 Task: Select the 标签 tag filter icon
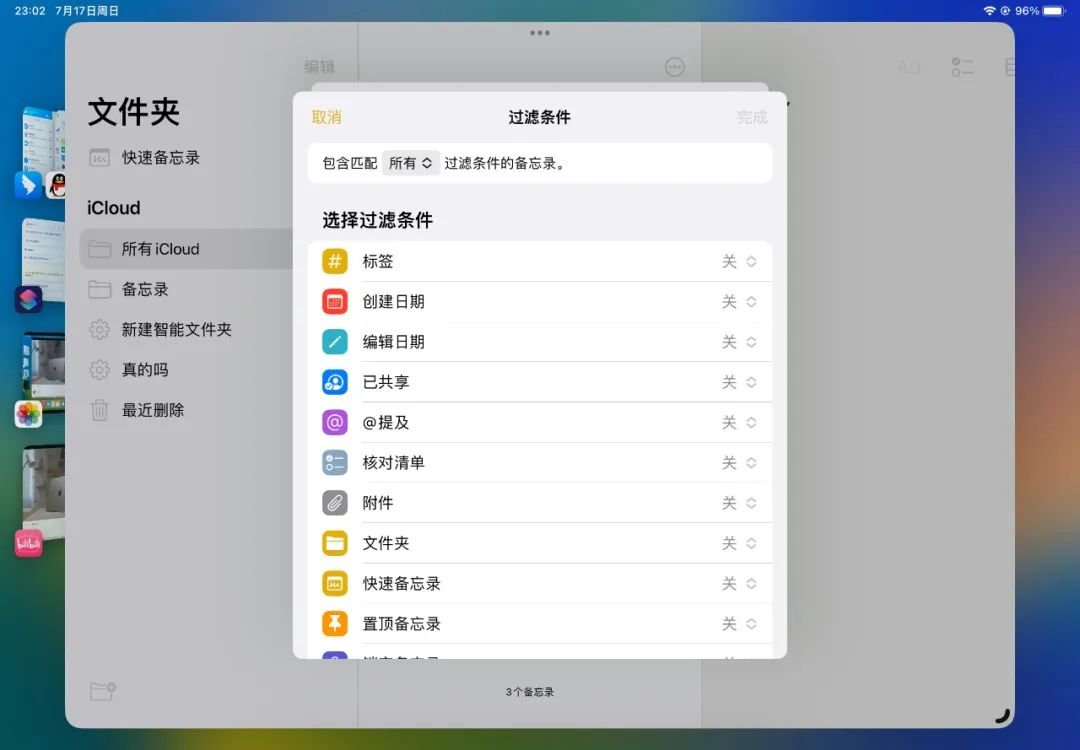[x=334, y=261]
